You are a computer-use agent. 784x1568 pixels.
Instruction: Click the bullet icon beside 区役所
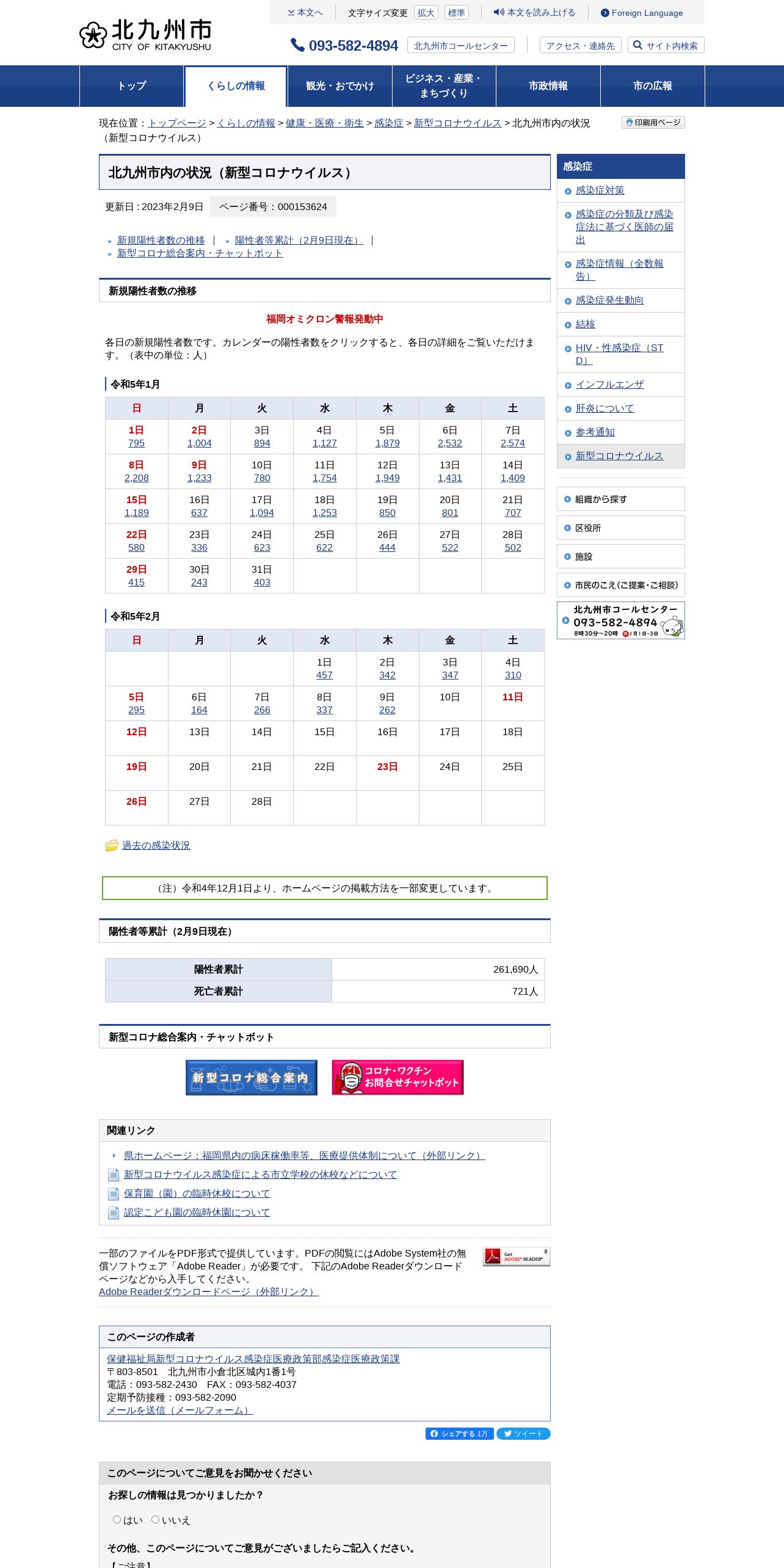[x=568, y=528]
